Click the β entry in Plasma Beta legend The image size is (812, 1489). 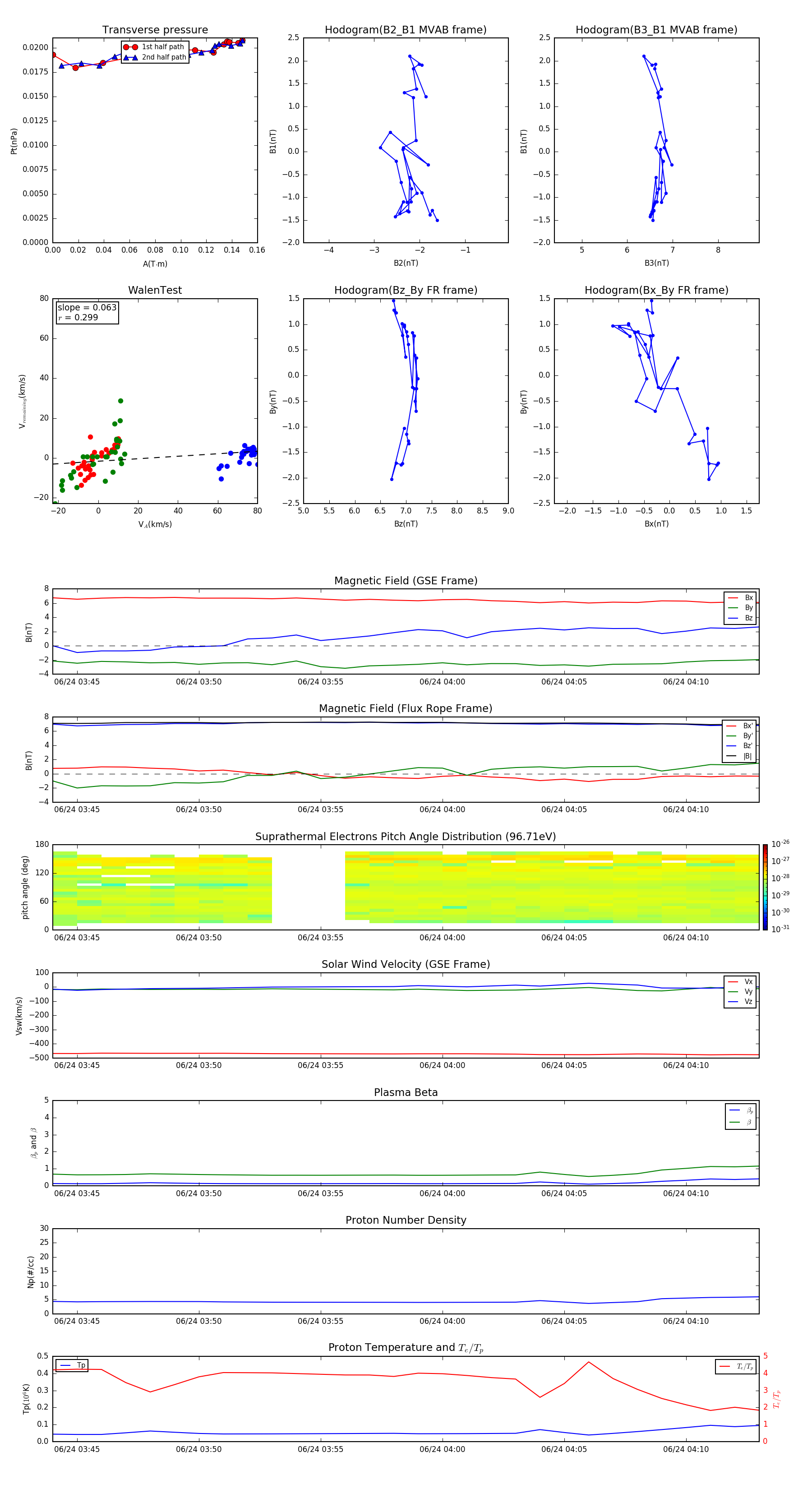click(741, 1123)
